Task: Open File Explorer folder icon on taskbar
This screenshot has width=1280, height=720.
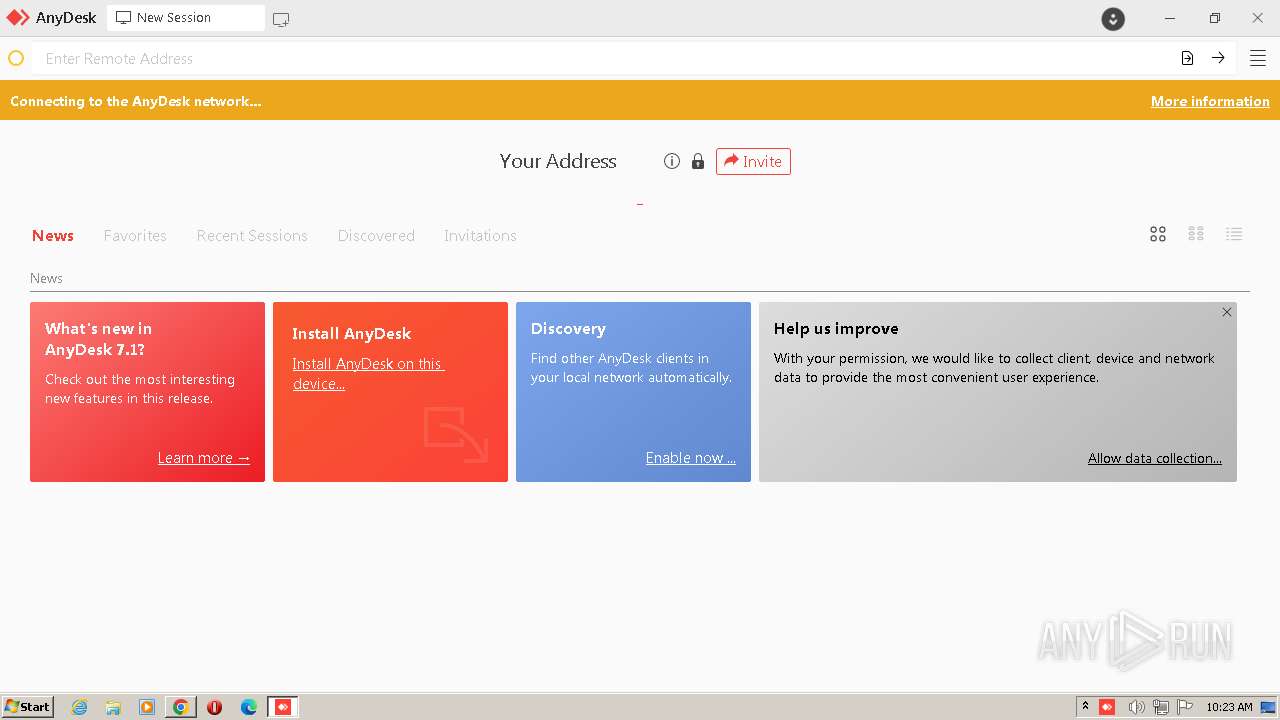Action: [113, 707]
